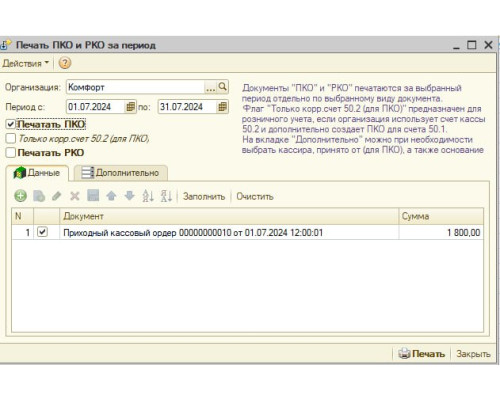Click the Печать button
Image resolution: width=500 pixels, height=400 pixels.
tap(422, 354)
